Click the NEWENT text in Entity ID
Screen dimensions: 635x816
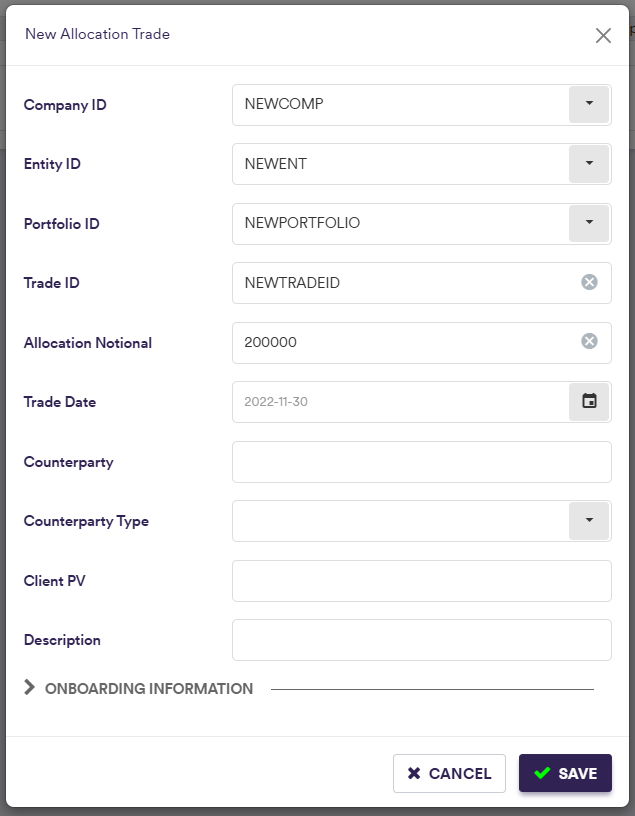[x=276, y=164]
